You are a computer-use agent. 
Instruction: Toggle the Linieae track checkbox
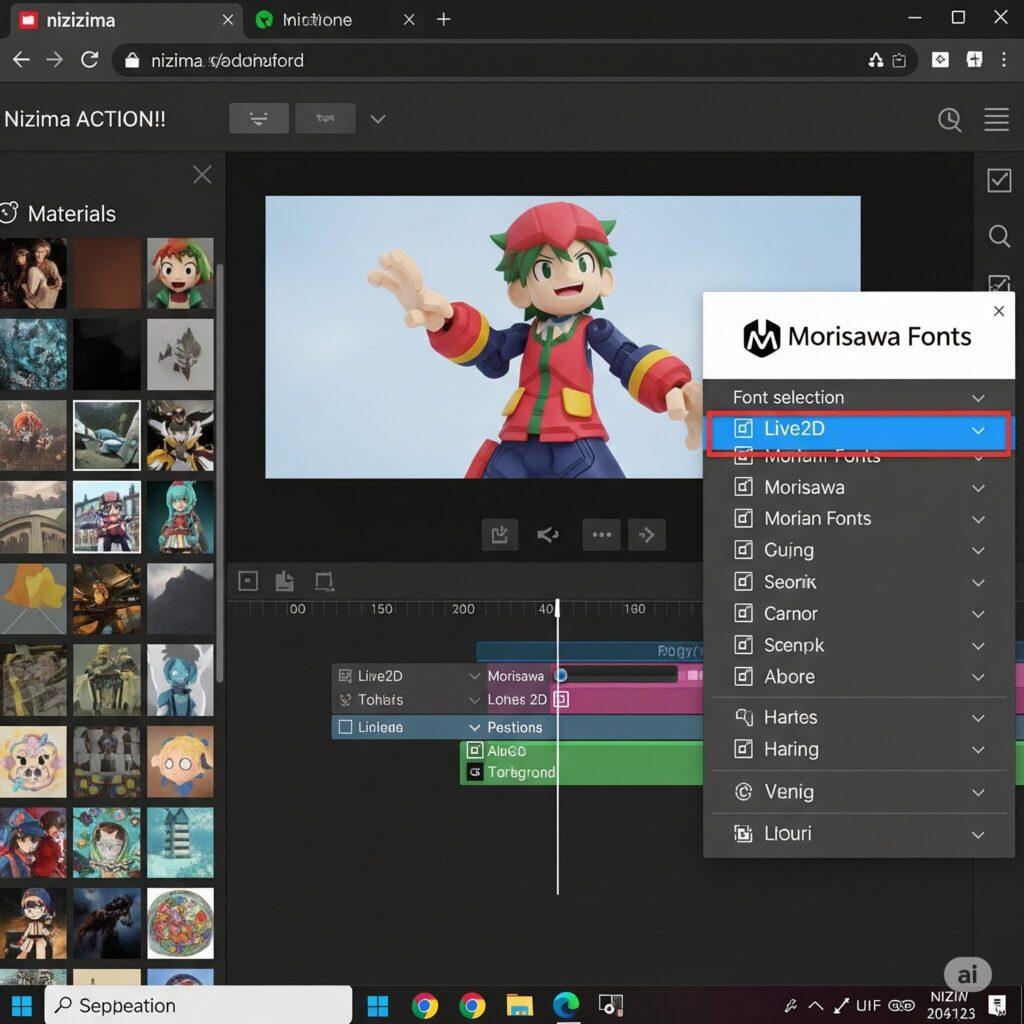pyautogui.click(x=345, y=727)
